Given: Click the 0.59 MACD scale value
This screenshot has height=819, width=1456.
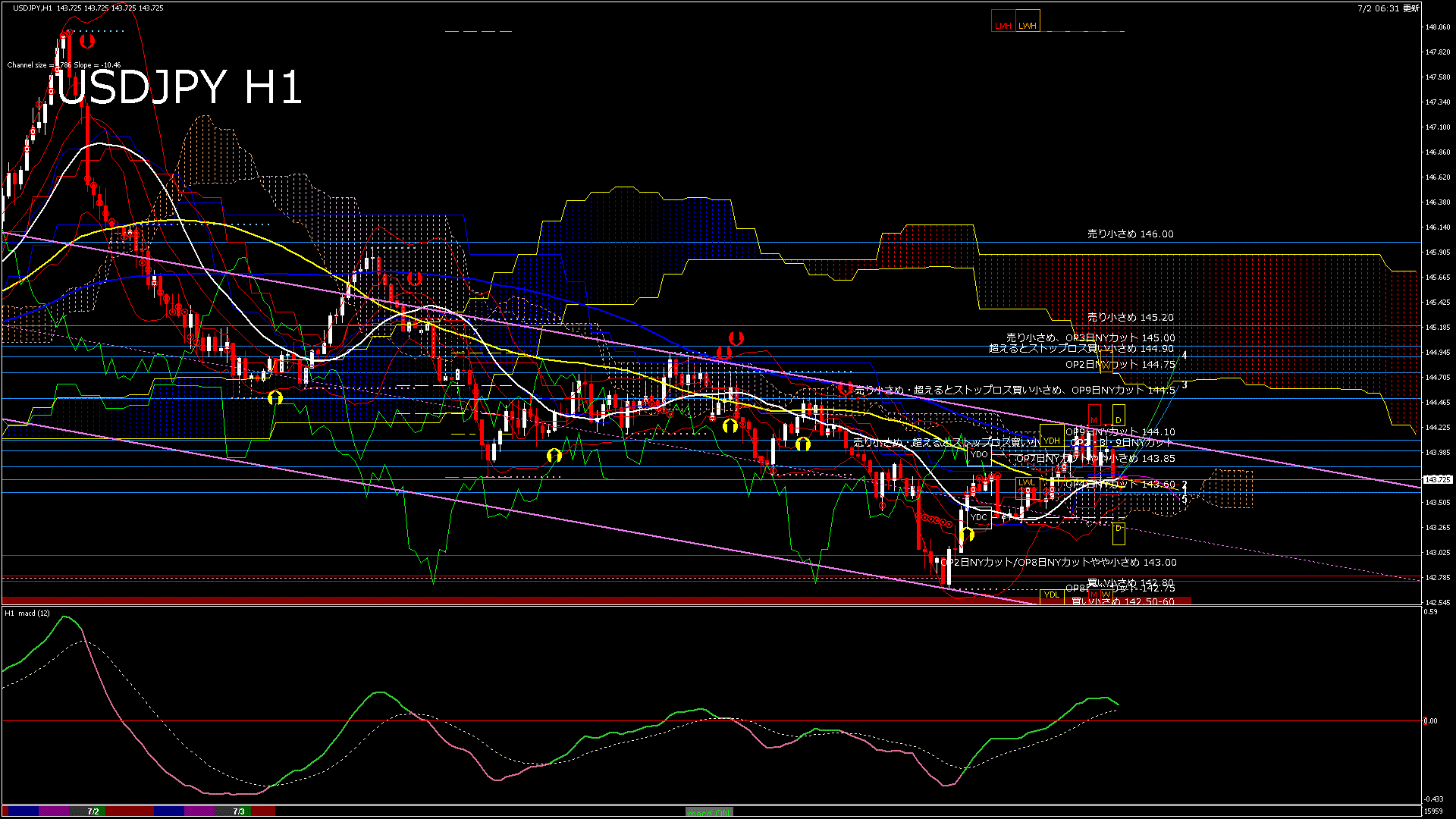Looking at the screenshot, I should [1430, 612].
